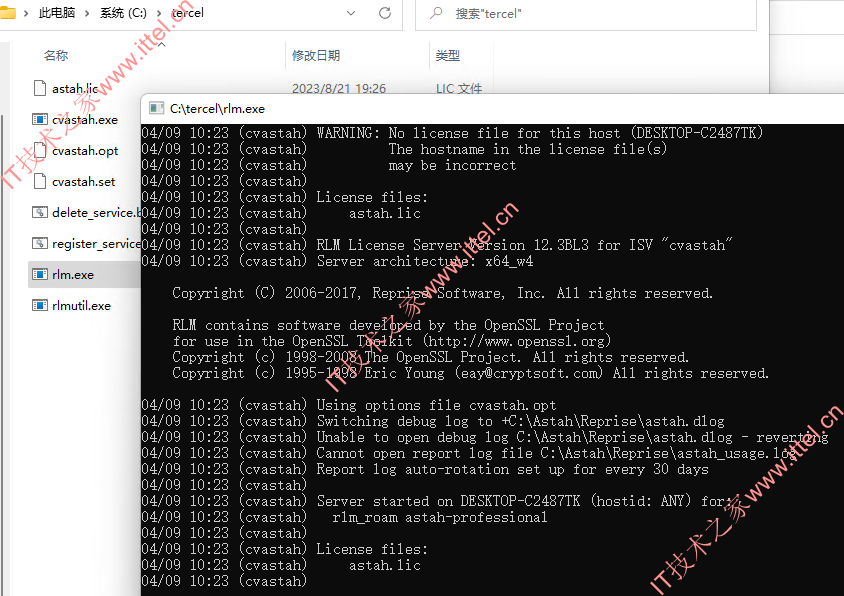Click rlm_roam astah-professional console line
Screen dimensions: 844x596
tap(440, 517)
